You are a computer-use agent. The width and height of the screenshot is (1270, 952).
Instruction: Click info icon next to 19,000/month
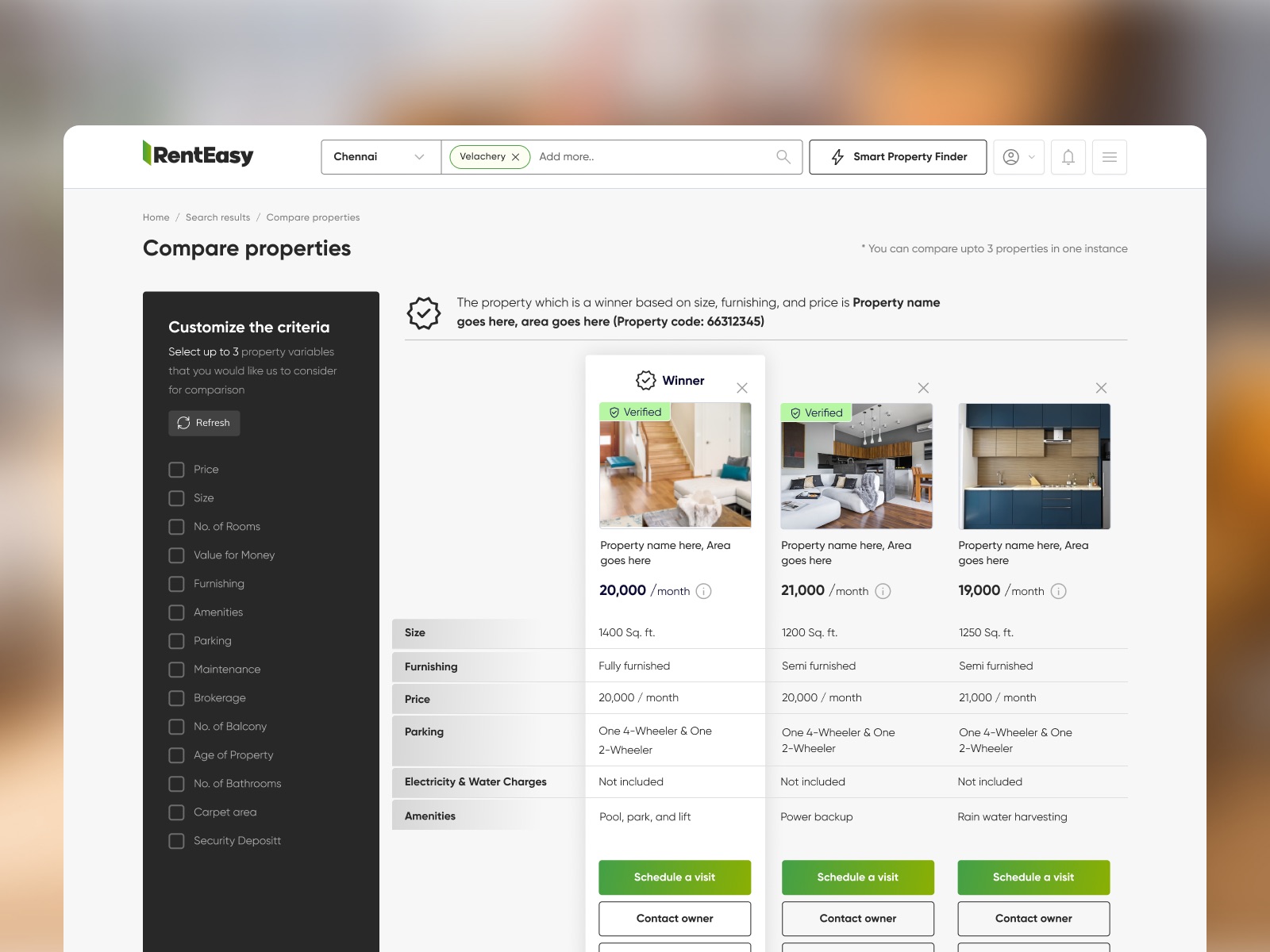pos(1058,591)
